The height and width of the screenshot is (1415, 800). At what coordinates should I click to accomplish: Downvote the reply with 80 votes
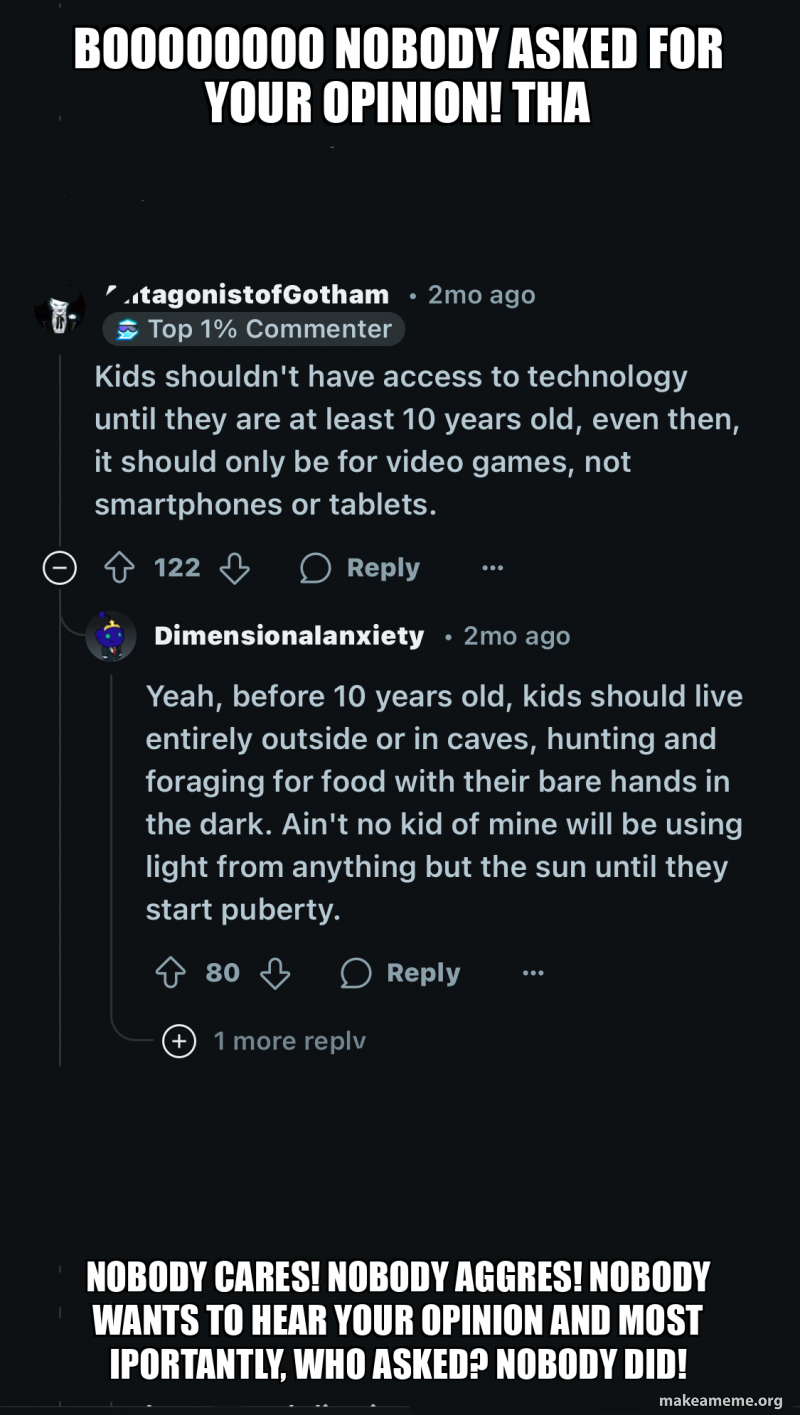275,974
